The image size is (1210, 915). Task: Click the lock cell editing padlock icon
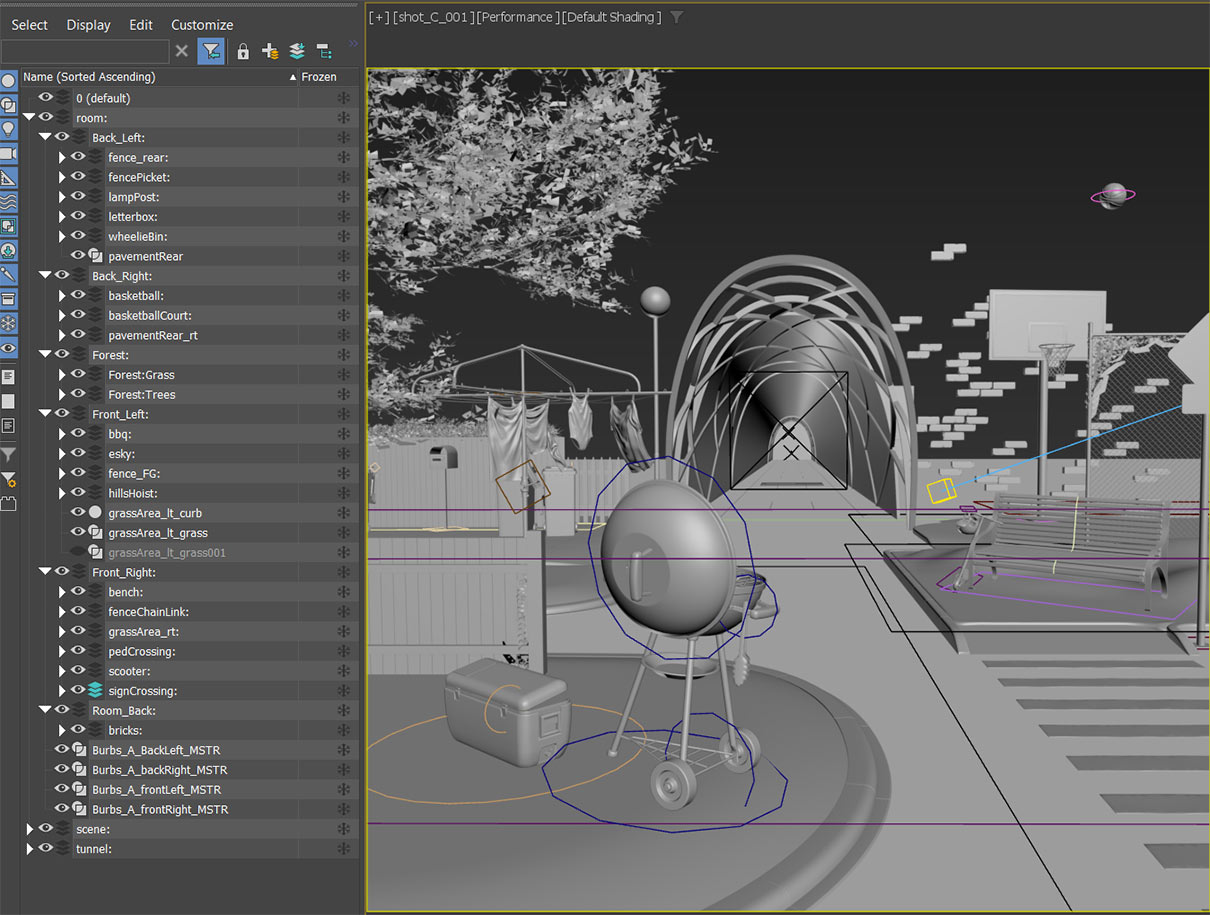[x=243, y=52]
